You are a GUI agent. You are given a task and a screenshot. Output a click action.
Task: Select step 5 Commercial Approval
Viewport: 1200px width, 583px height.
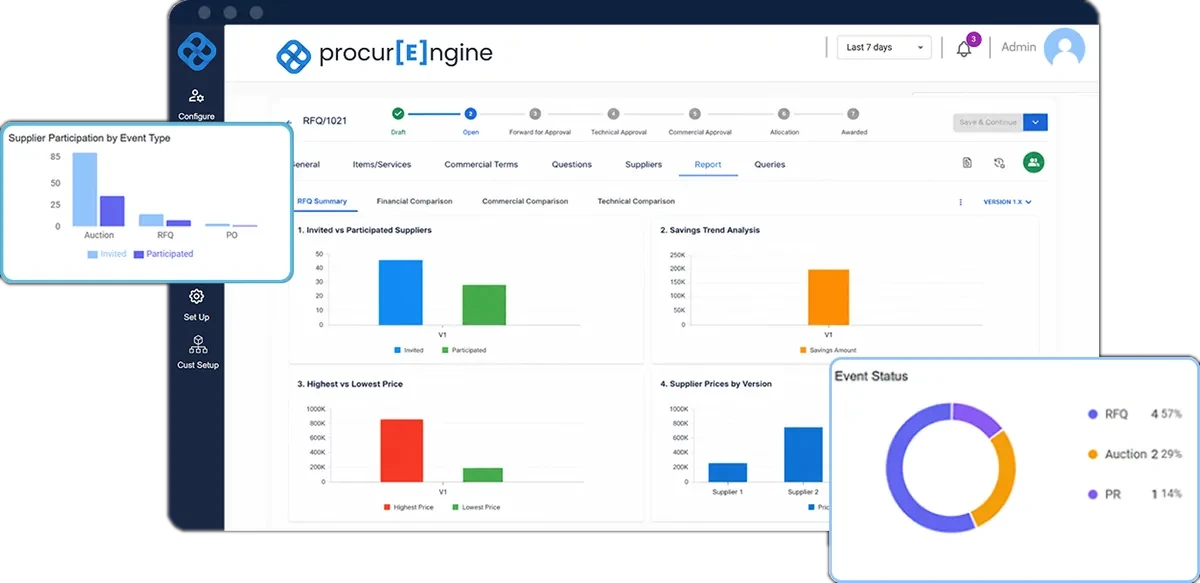(695, 114)
